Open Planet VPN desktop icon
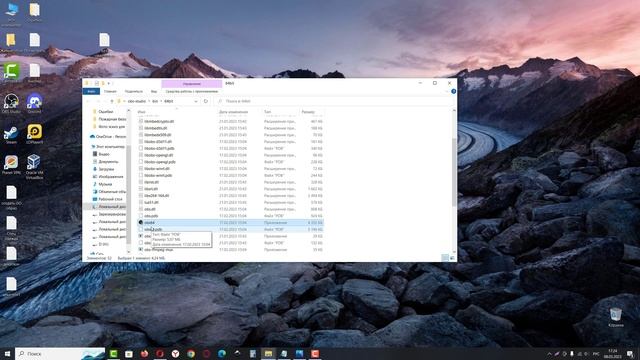The width and height of the screenshot is (640, 360). pos(11,164)
